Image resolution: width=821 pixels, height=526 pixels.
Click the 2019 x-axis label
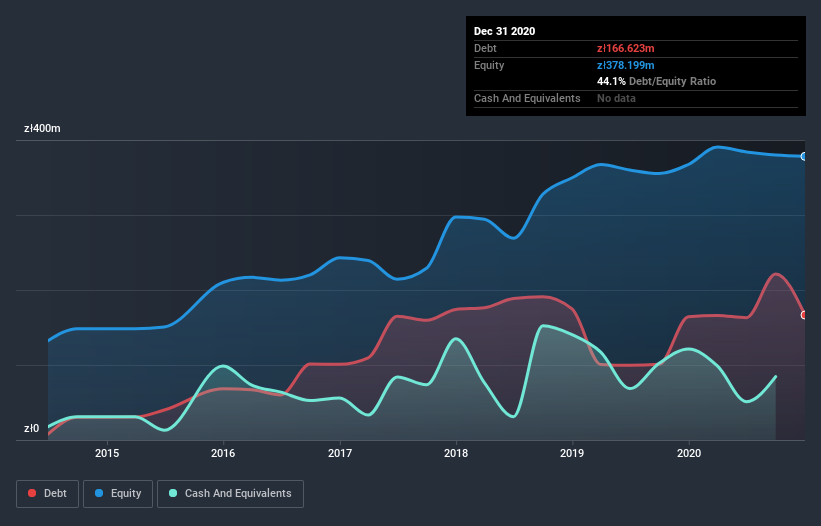point(572,453)
